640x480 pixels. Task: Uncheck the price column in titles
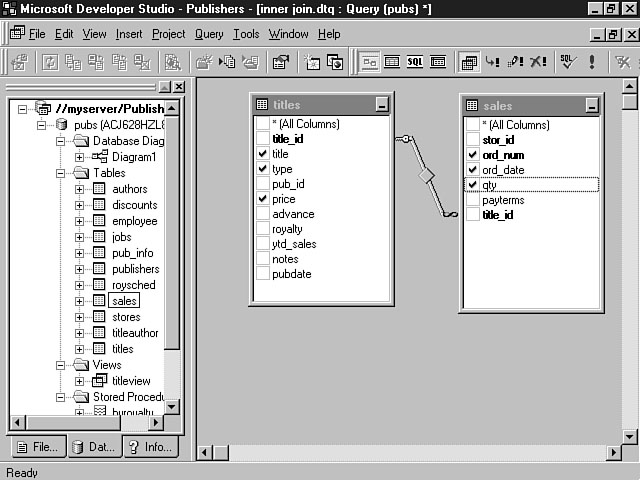click(262, 200)
